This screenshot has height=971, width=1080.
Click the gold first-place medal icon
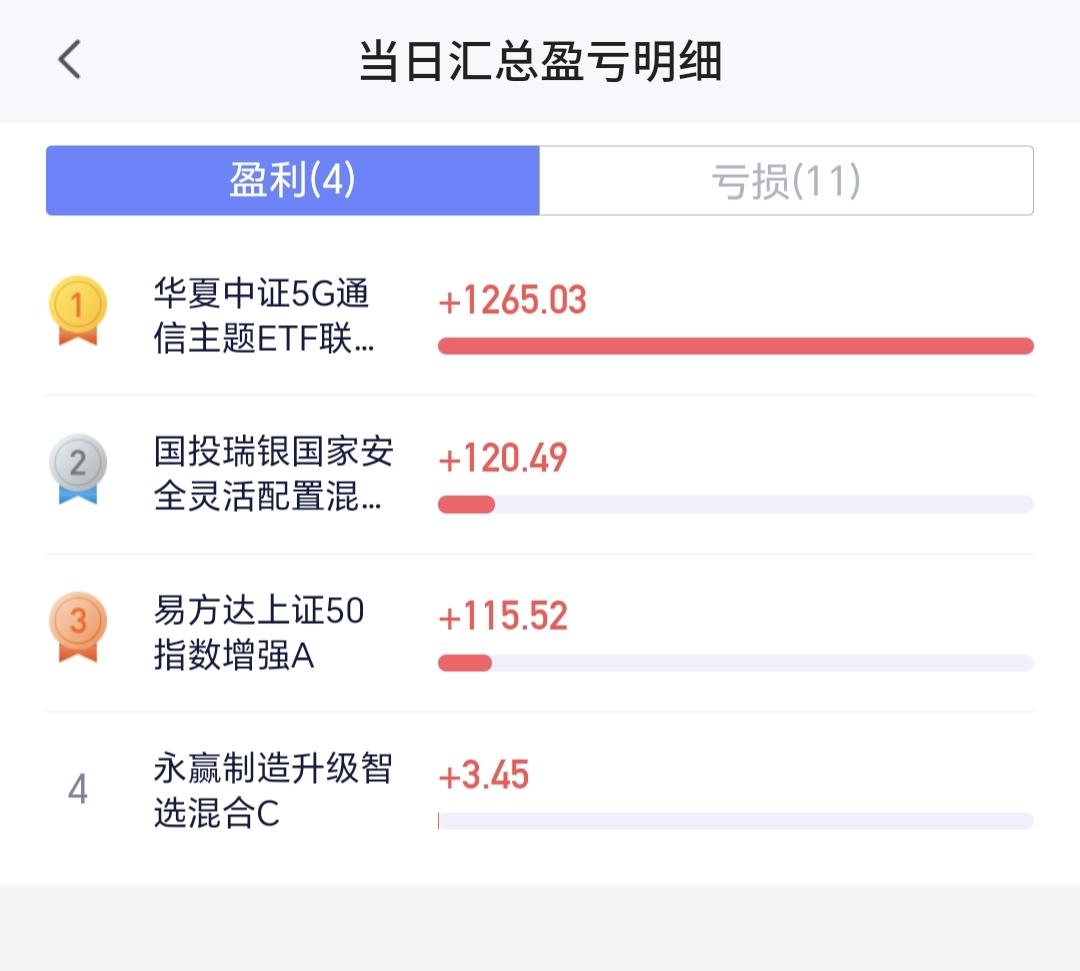pos(78,310)
